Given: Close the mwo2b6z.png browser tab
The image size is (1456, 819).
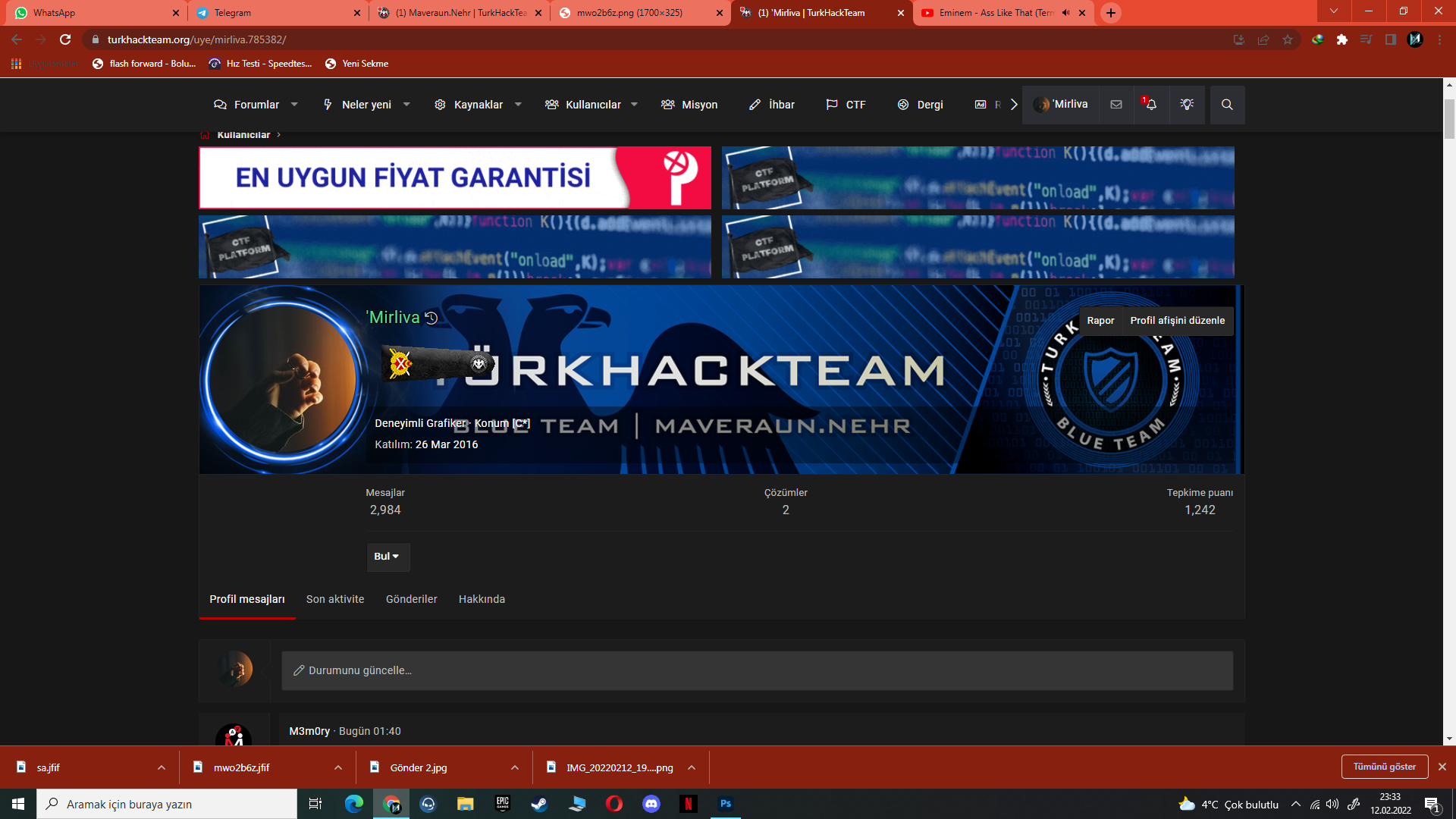Looking at the screenshot, I should pyautogui.click(x=720, y=13).
